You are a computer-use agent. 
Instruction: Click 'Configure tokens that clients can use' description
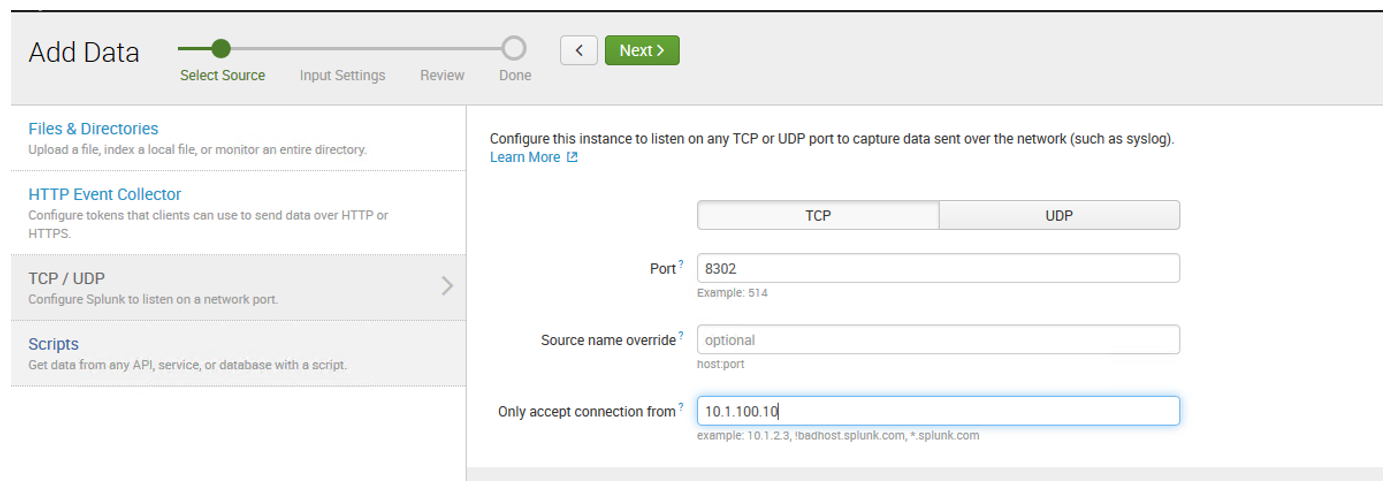tap(208, 224)
